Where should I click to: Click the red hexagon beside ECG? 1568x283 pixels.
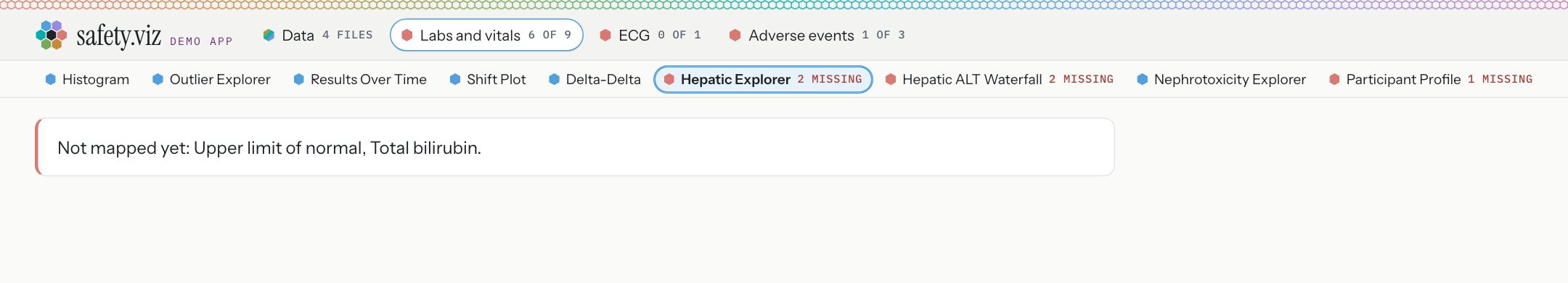[x=605, y=35]
